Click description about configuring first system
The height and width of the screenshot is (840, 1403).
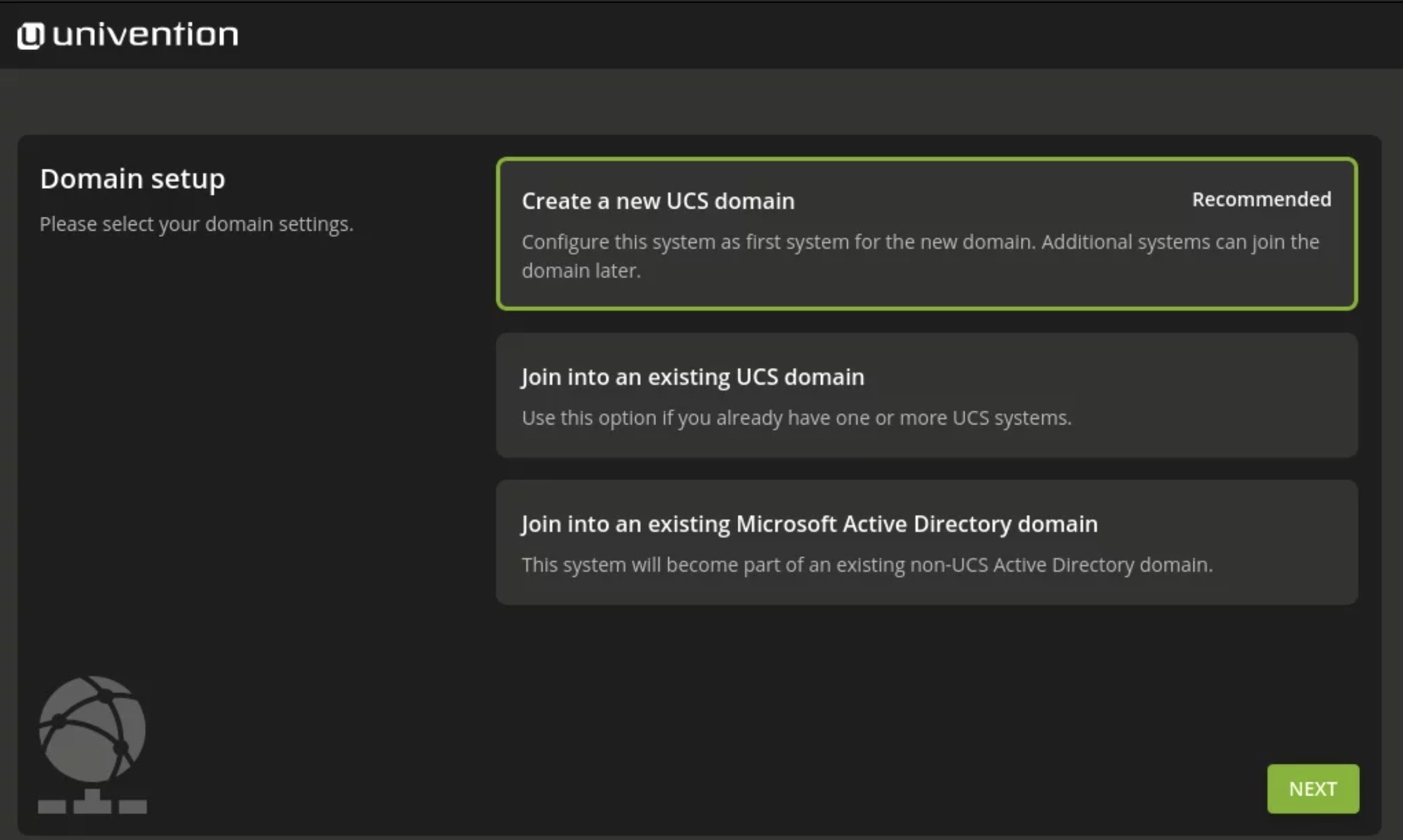pos(920,256)
